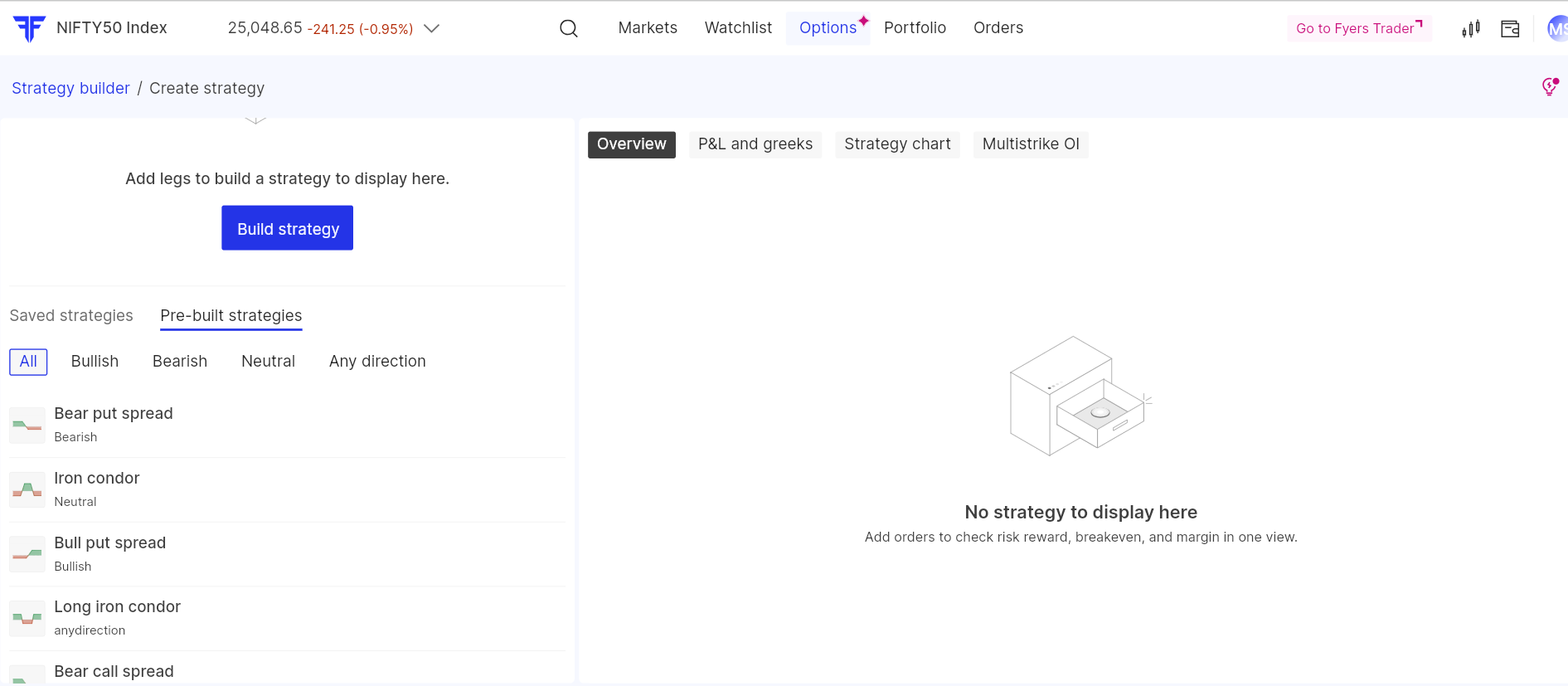
Task: Collapse the strategy panel using the chevron
Action: click(255, 121)
